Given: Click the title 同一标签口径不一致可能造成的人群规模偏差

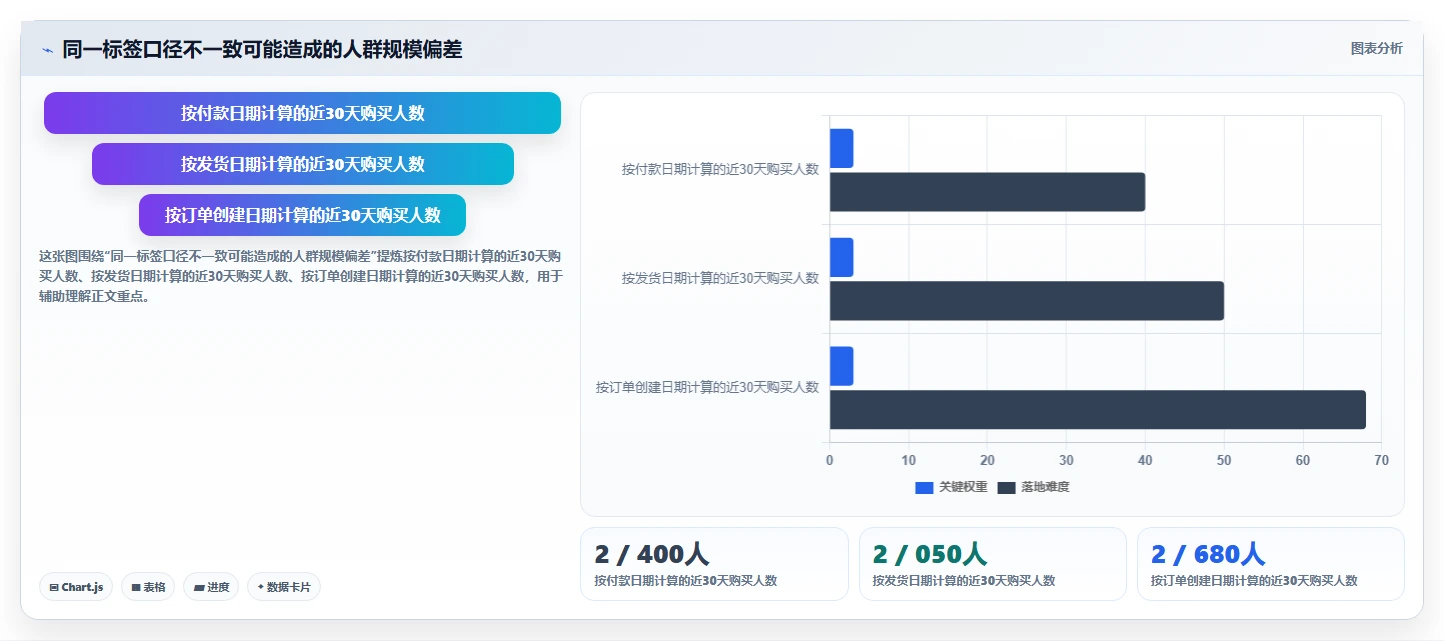Looking at the screenshot, I should (262, 49).
